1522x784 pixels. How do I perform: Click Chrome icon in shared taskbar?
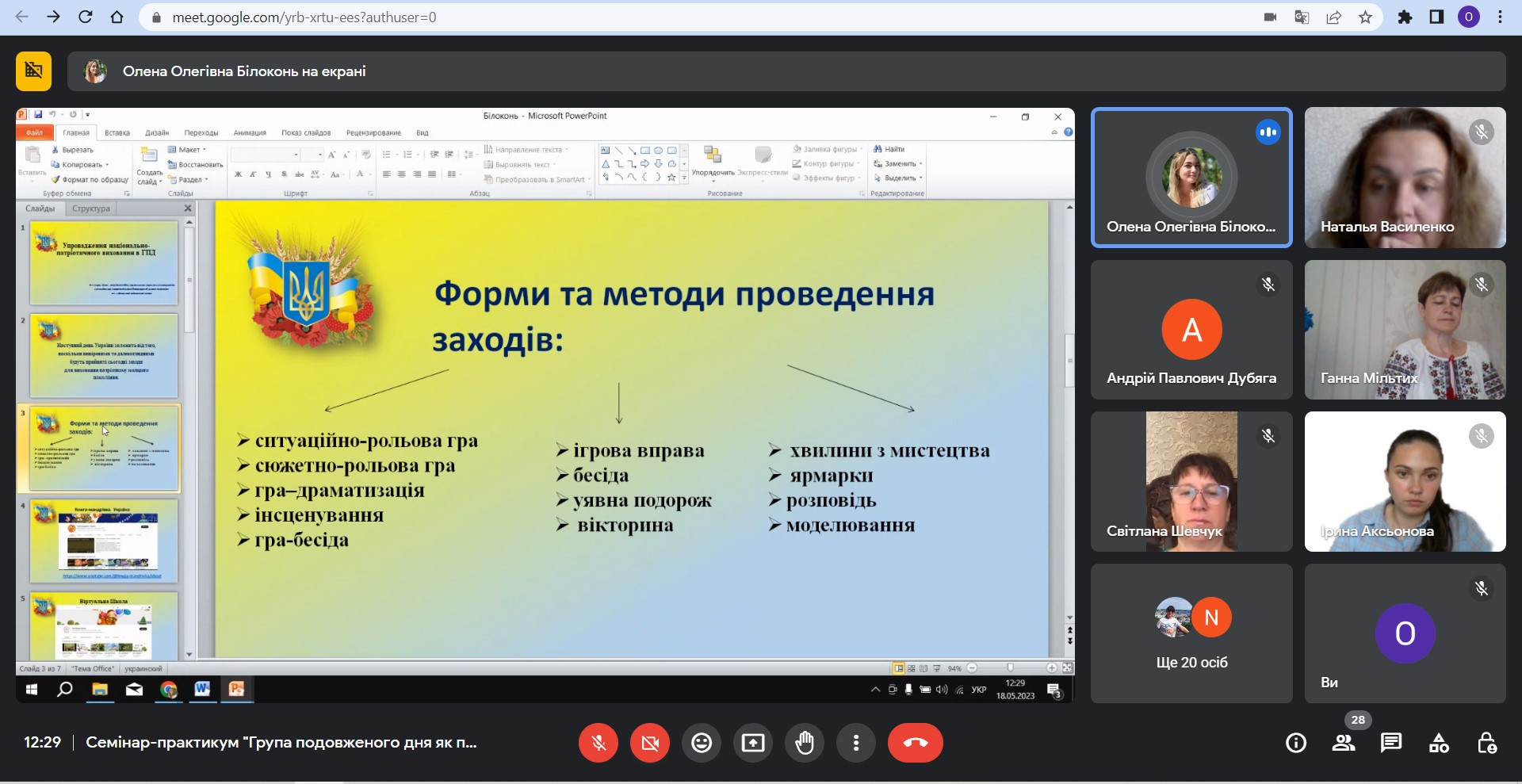coord(168,690)
